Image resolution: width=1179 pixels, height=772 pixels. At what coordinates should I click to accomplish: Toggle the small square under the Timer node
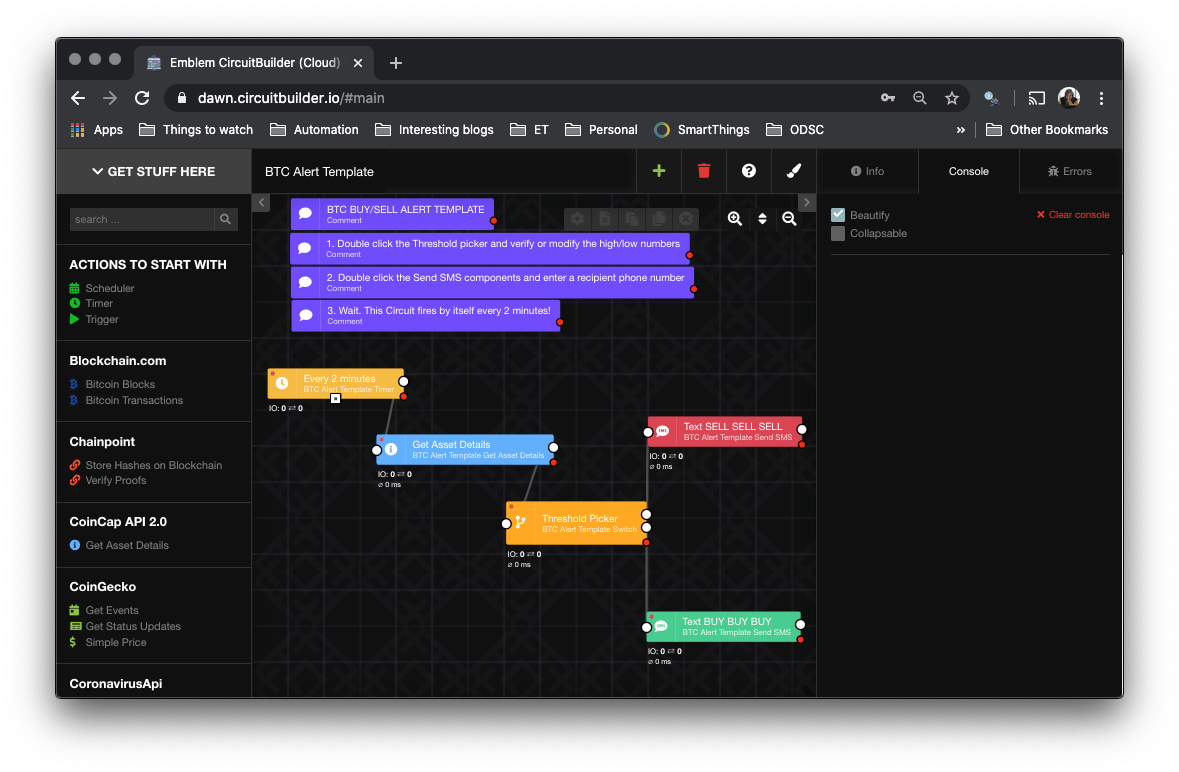tap(335, 398)
